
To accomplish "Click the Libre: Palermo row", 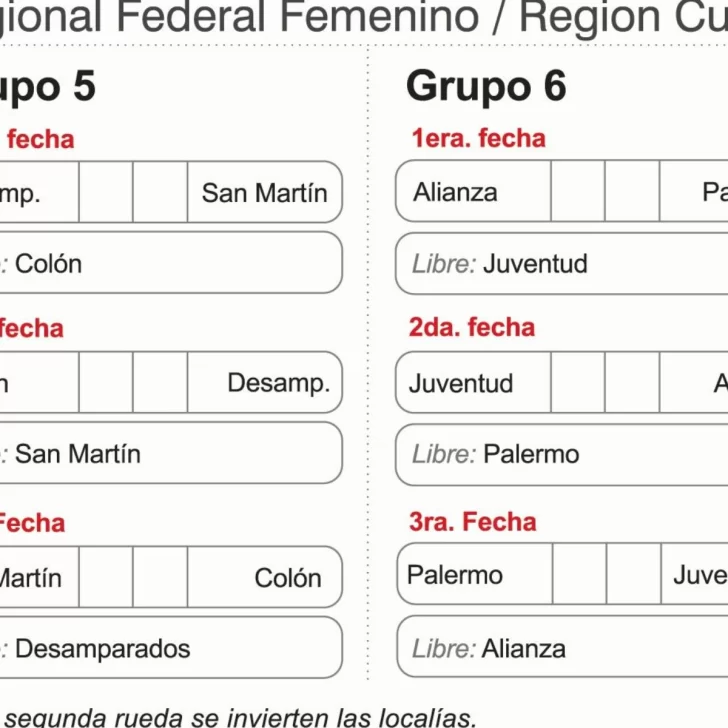I will (560, 454).
